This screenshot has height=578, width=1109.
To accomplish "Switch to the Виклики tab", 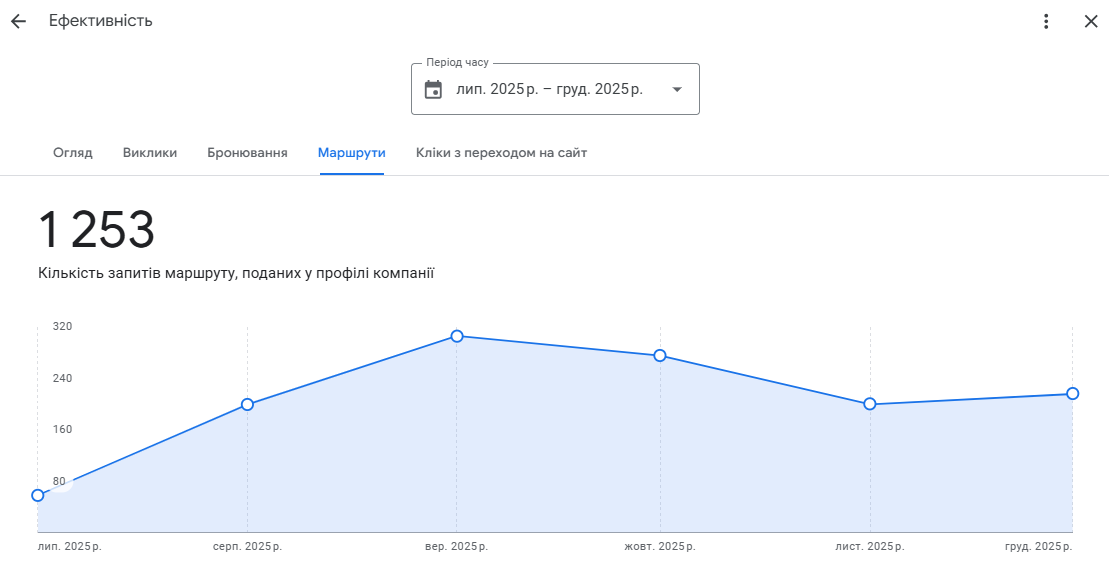I will click(150, 153).
